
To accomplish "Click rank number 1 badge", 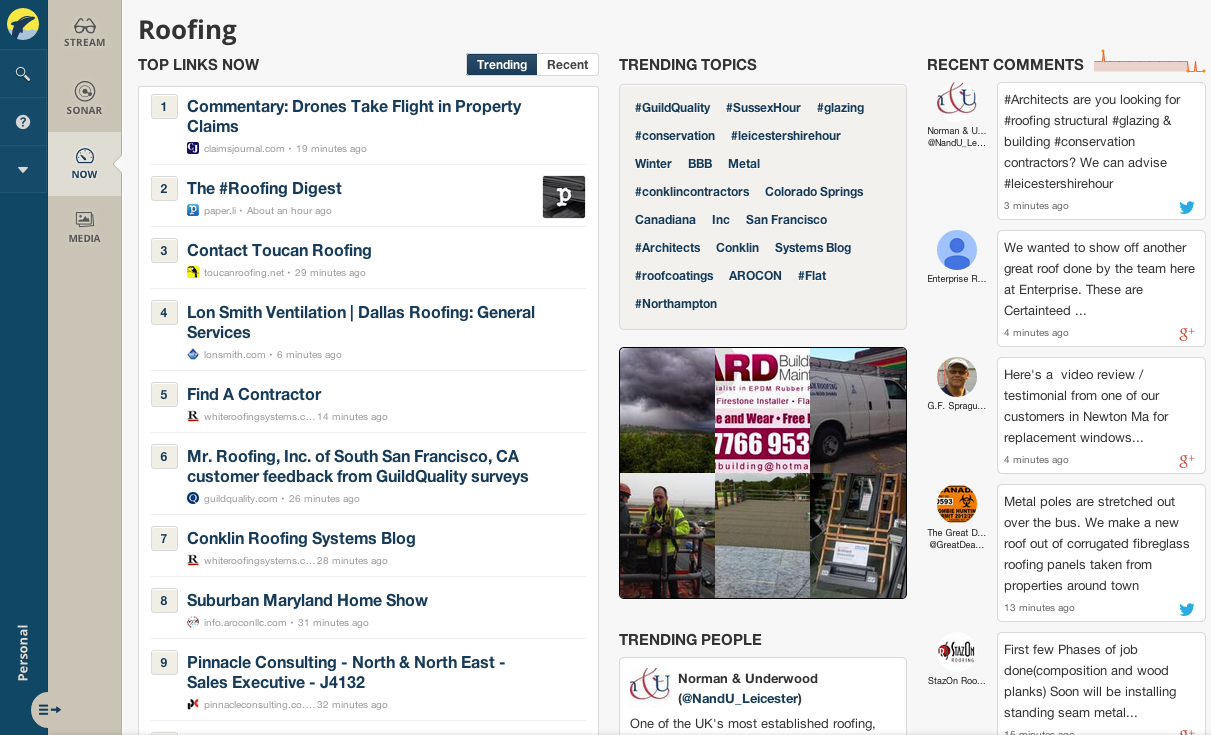I will click(x=164, y=106).
